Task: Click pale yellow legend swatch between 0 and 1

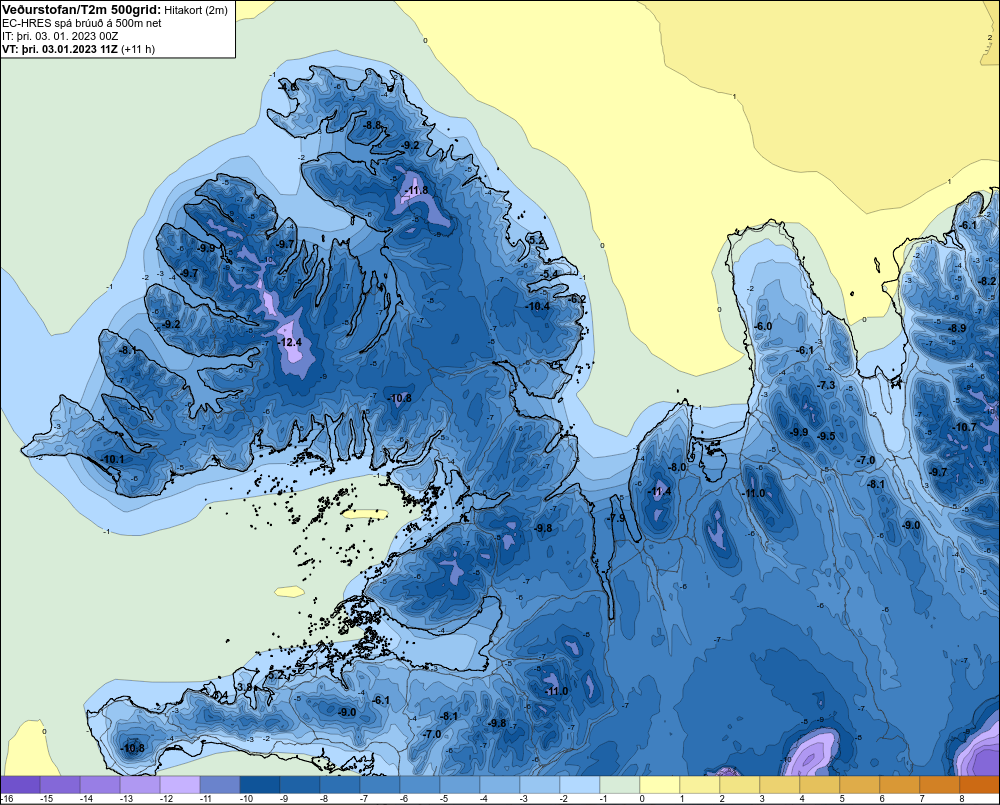Action: coord(660,784)
